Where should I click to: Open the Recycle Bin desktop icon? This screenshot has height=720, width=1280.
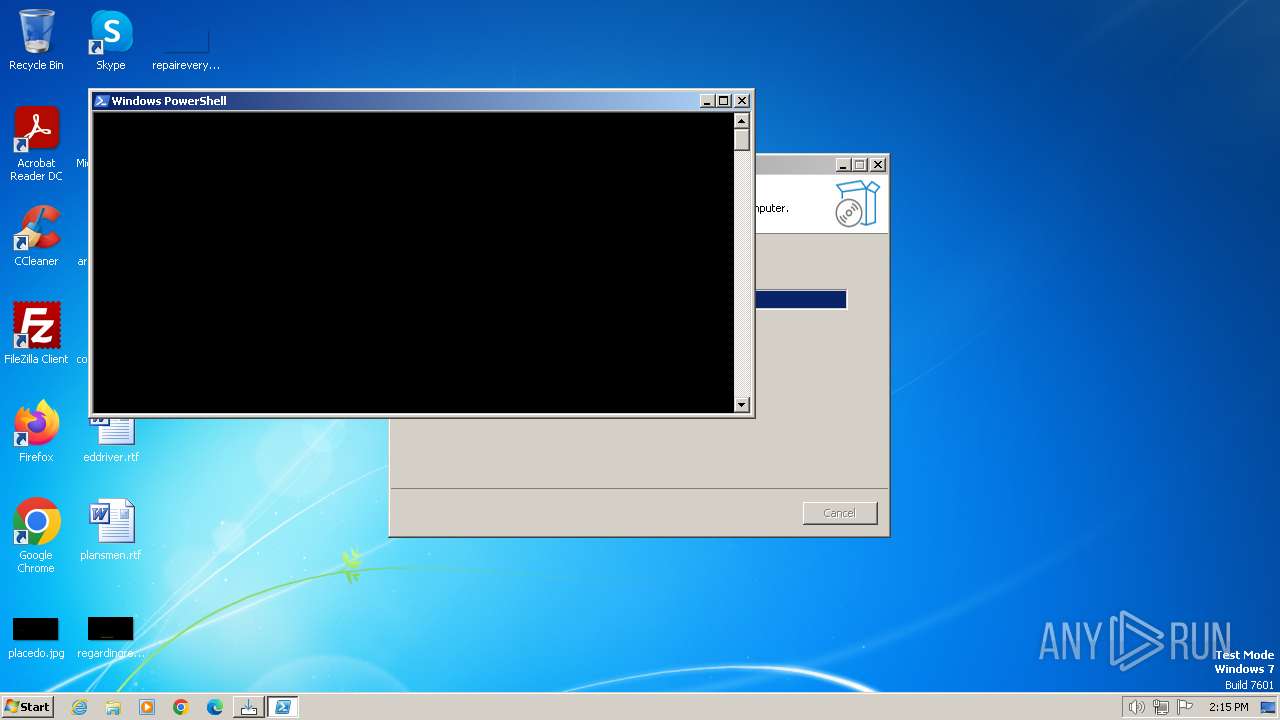[36, 40]
